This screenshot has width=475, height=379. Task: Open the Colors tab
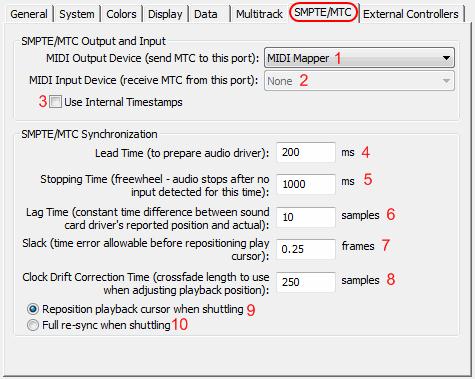[x=121, y=14]
